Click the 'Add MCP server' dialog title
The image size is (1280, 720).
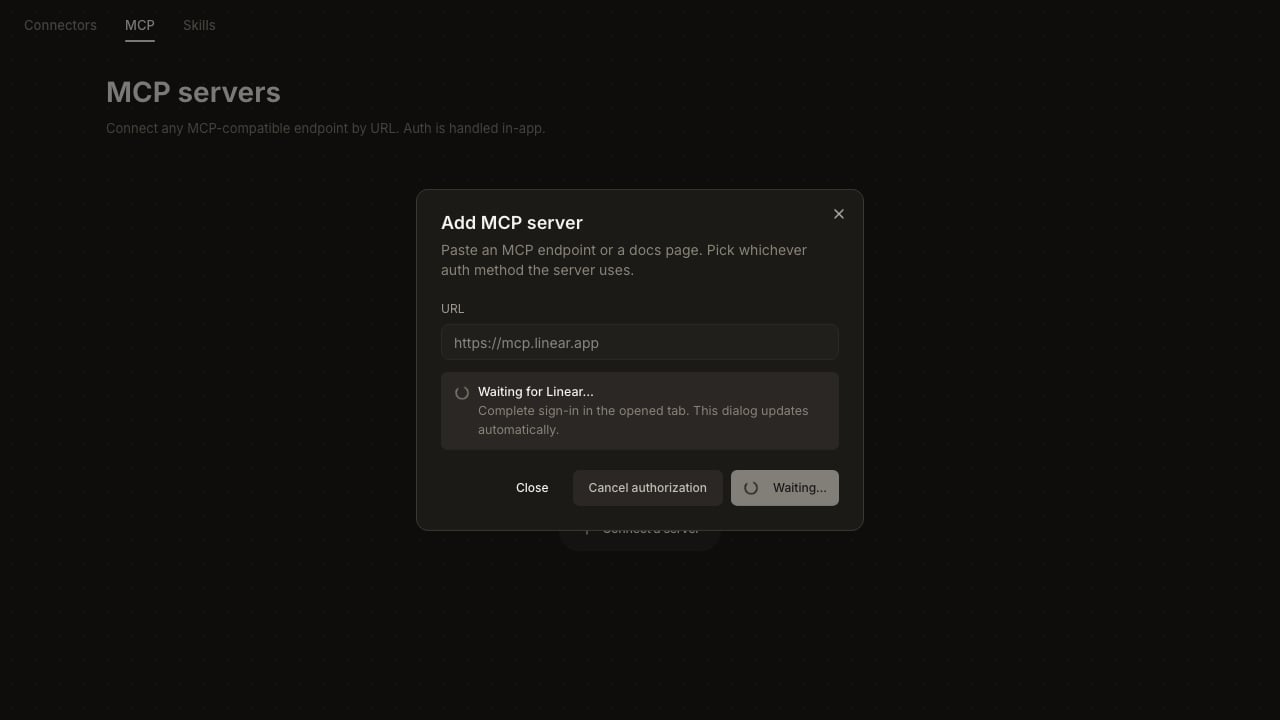point(512,223)
